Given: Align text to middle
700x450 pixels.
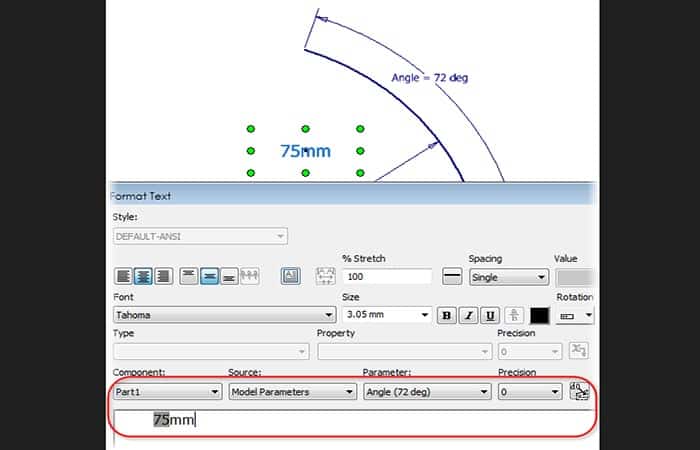Looking at the screenshot, I should tap(209, 276).
